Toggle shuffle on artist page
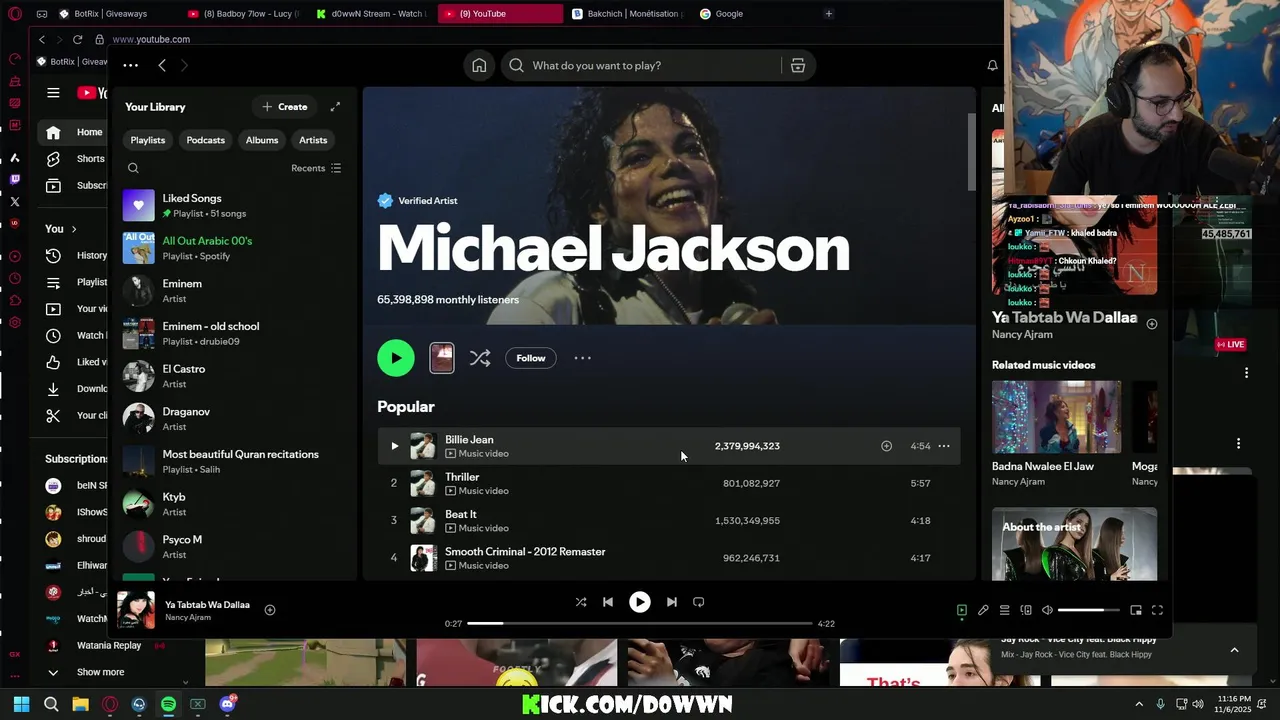The image size is (1280, 720). coord(480,358)
